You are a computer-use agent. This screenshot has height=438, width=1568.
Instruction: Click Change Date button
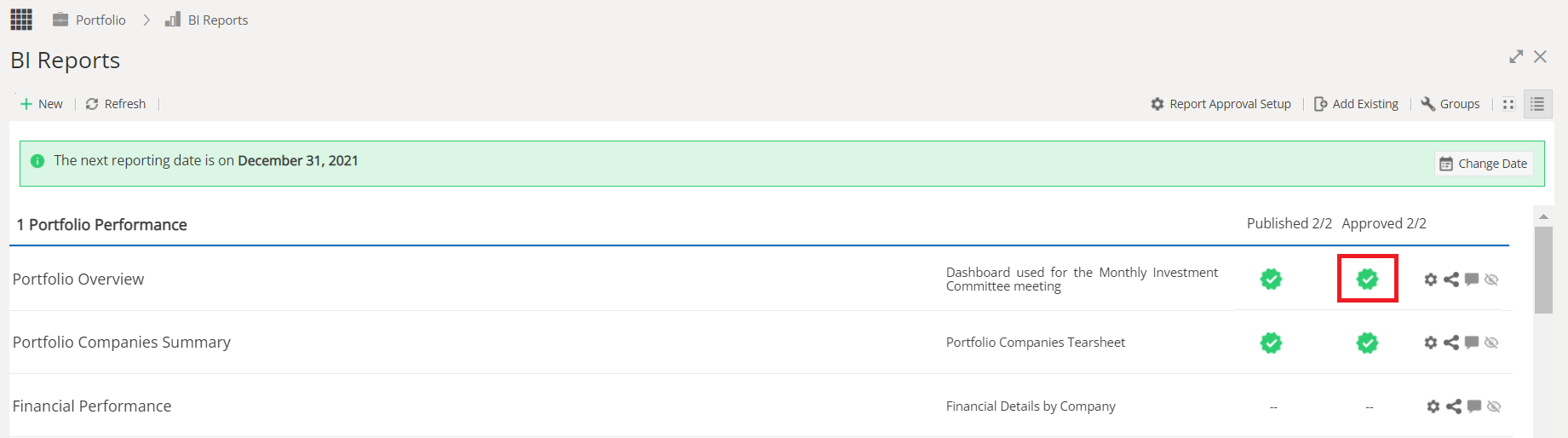(x=1484, y=164)
